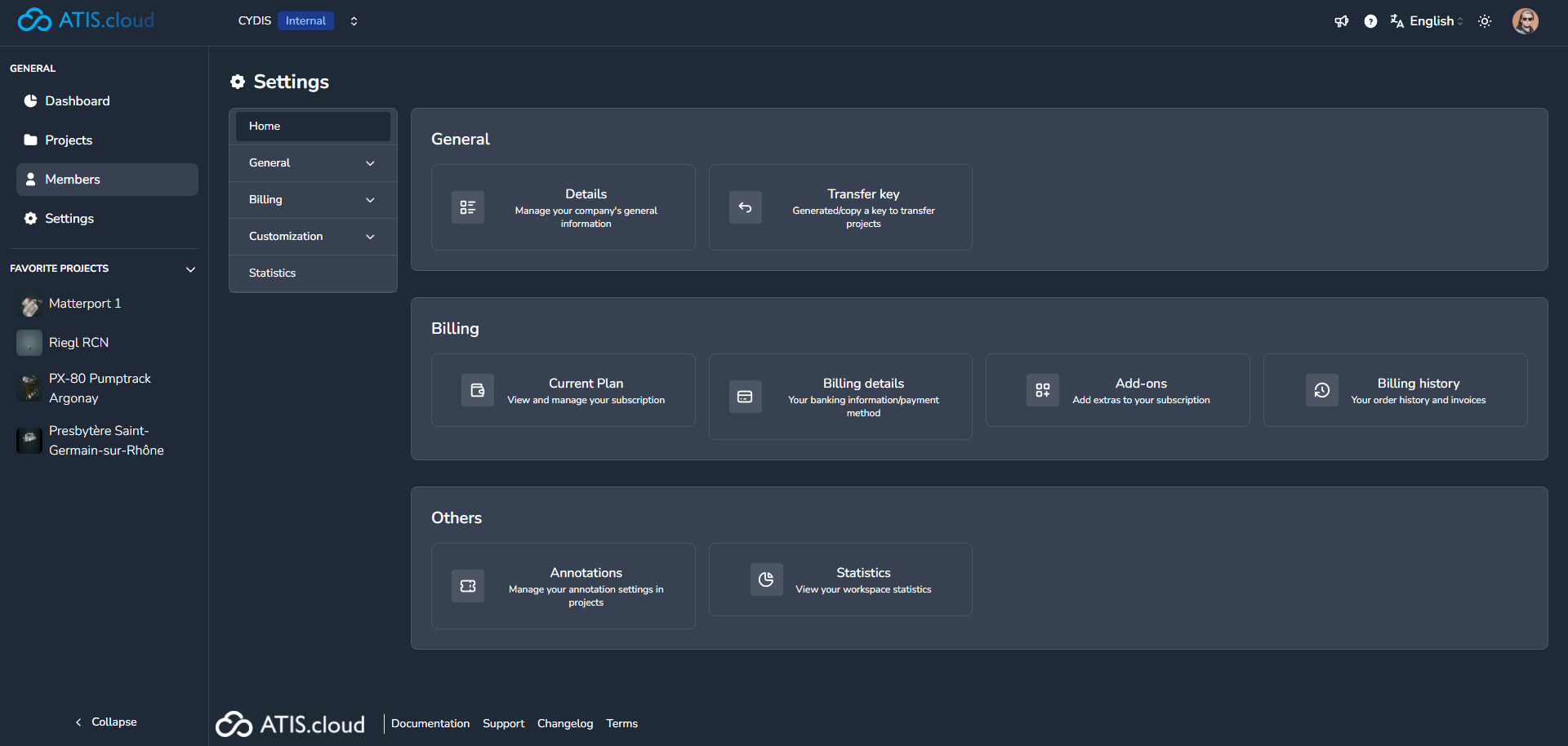1568x746 pixels.
Task: Open the Documentation footer link
Action: 430,724
